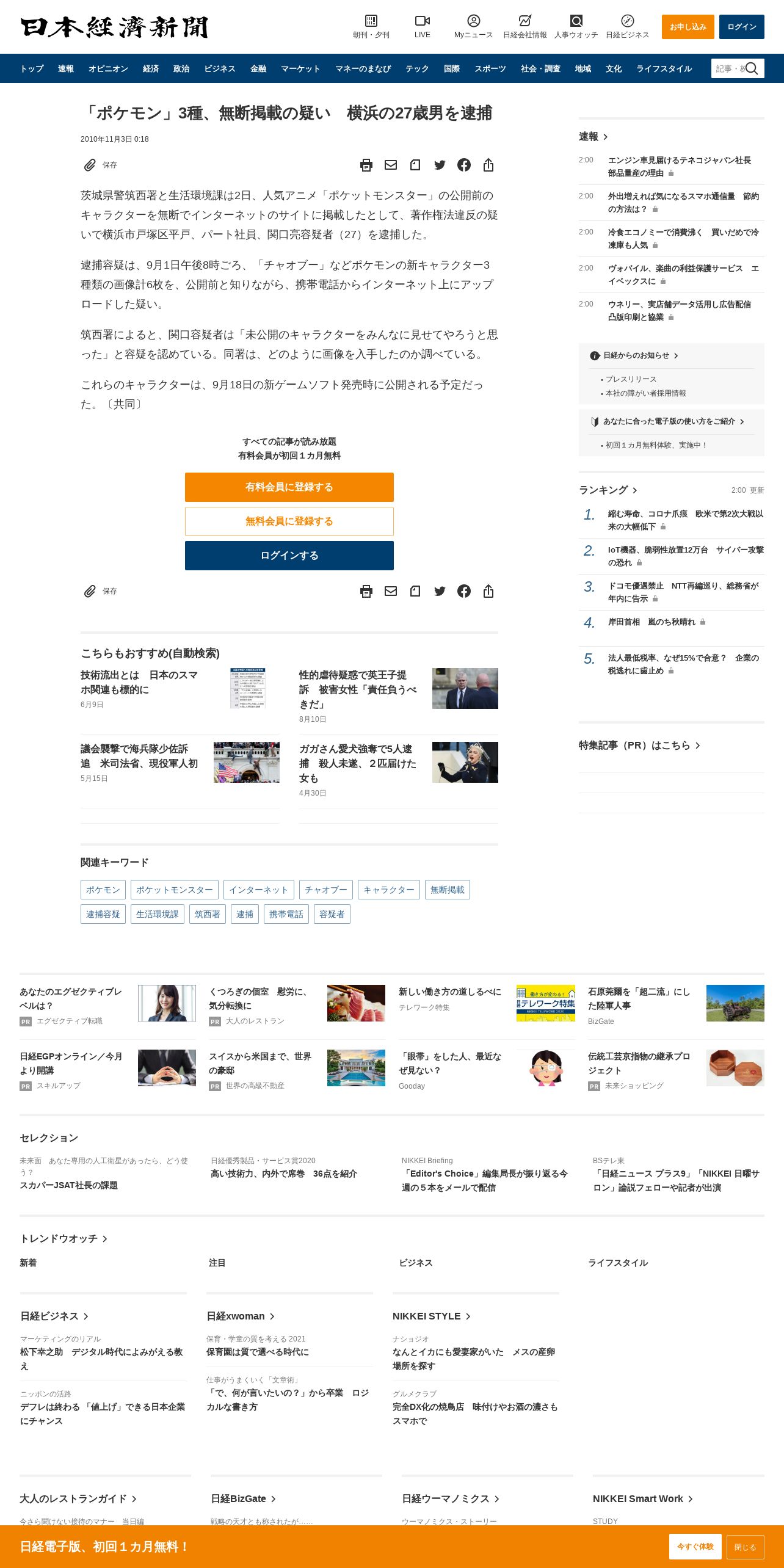Screen dimensions: 784x1568
Task: Click 無料会員に登録する button
Action: (x=289, y=521)
